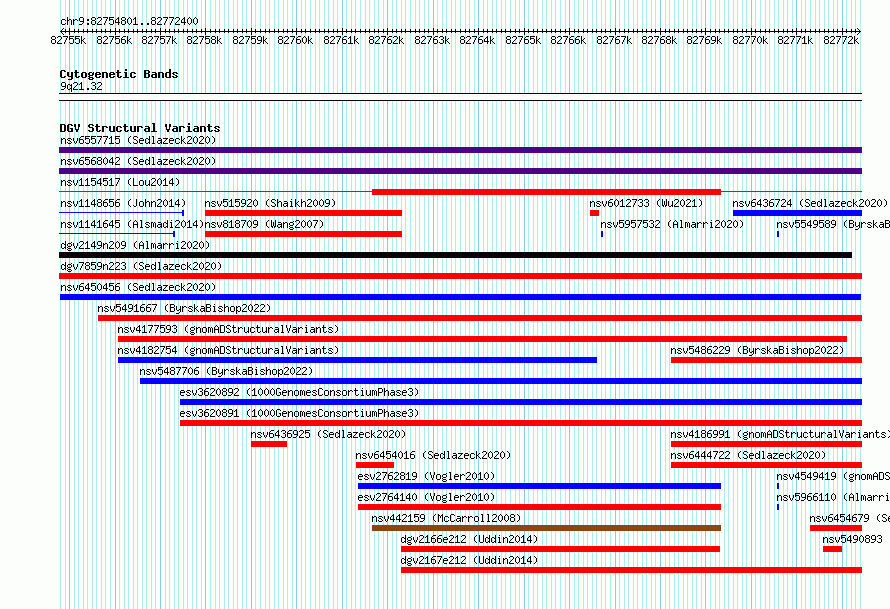Click the small red nsv6012733 bar
This screenshot has height=609, width=890.
click(594, 213)
